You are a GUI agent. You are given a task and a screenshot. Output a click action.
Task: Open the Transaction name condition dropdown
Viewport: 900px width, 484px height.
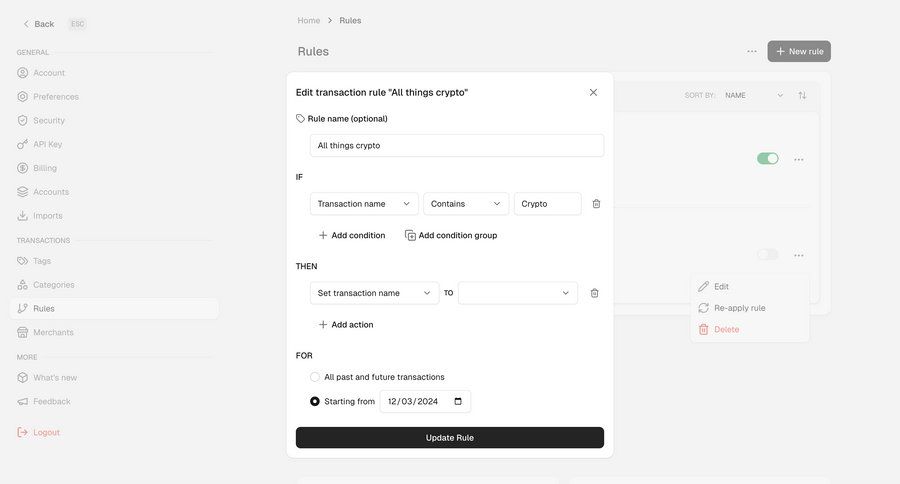click(364, 204)
